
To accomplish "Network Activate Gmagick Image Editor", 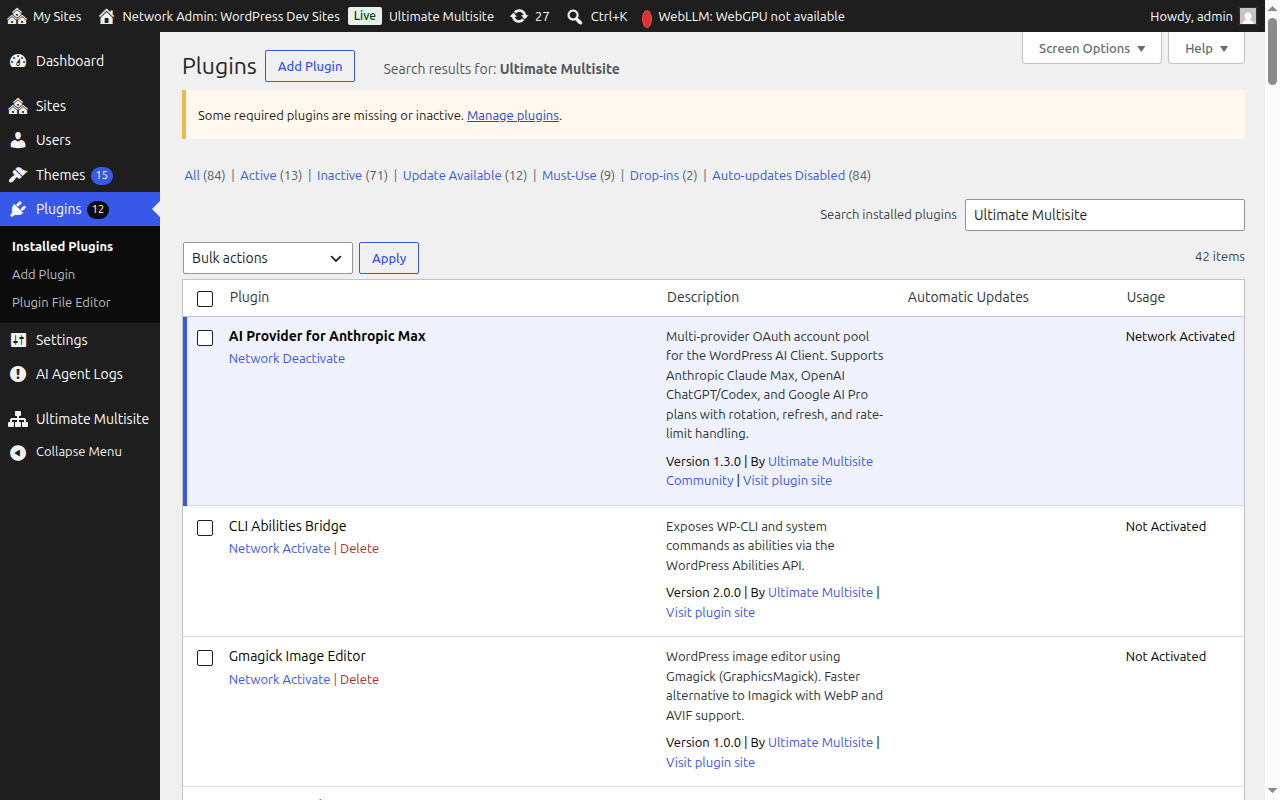I will click(x=279, y=679).
